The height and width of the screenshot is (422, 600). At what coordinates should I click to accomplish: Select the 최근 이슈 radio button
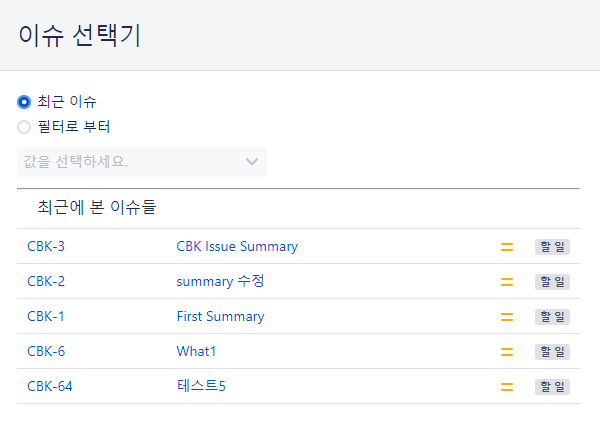tap(24, 102)
